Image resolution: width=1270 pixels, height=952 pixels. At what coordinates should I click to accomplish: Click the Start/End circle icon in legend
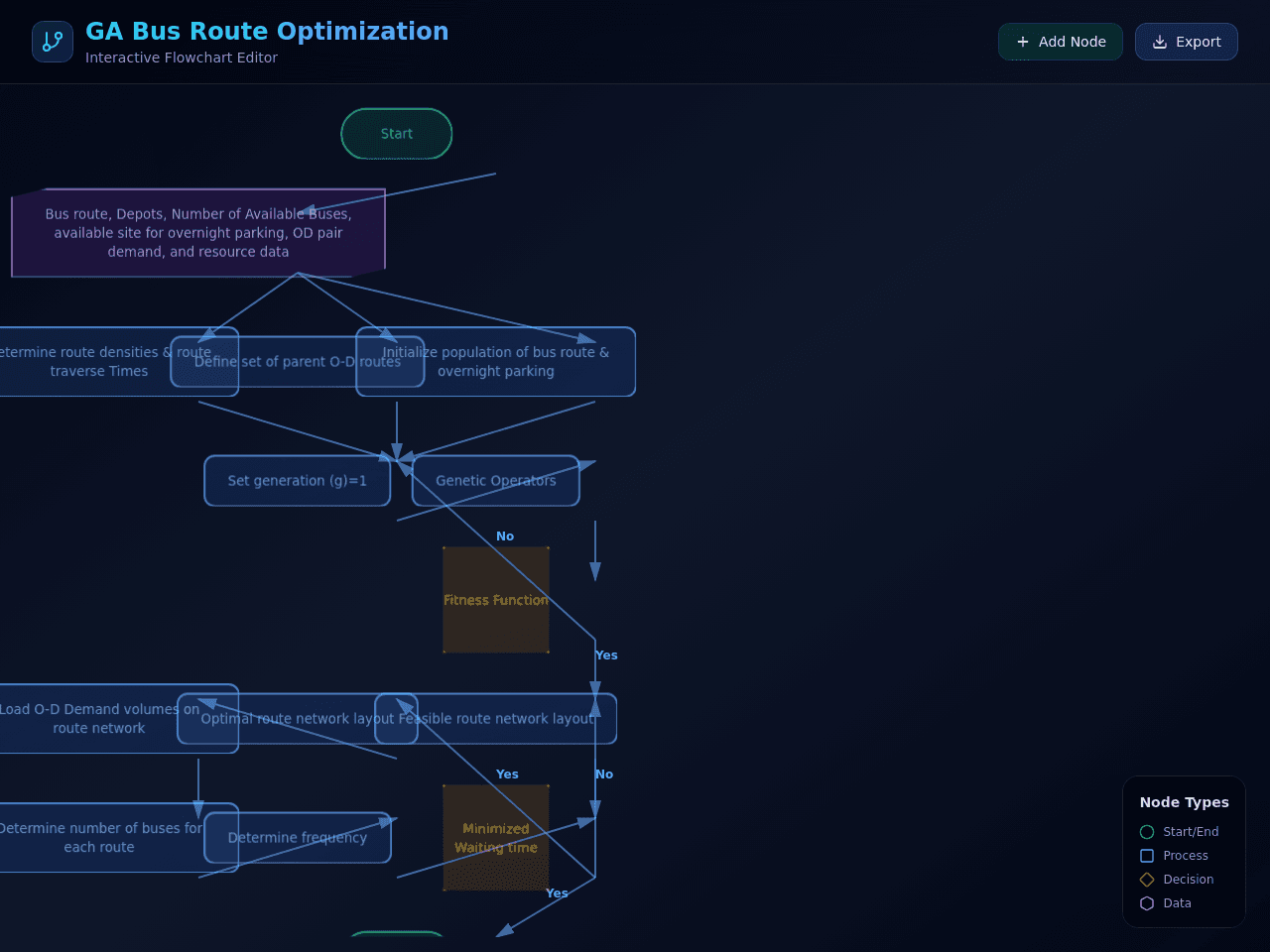tap(1147, 832)
